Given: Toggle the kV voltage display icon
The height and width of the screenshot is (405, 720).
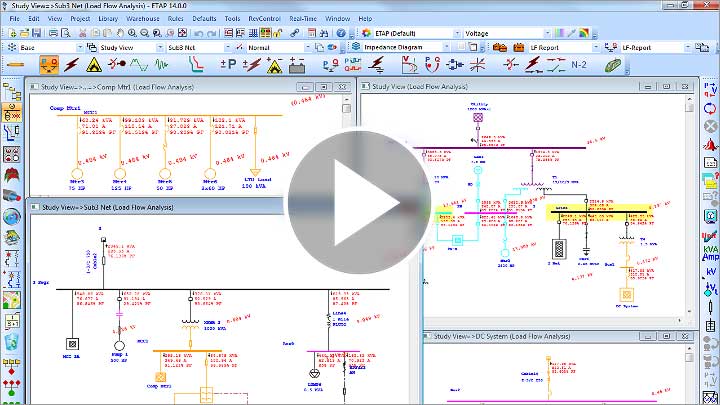Looking at the screenshot, I should point(710,273).
